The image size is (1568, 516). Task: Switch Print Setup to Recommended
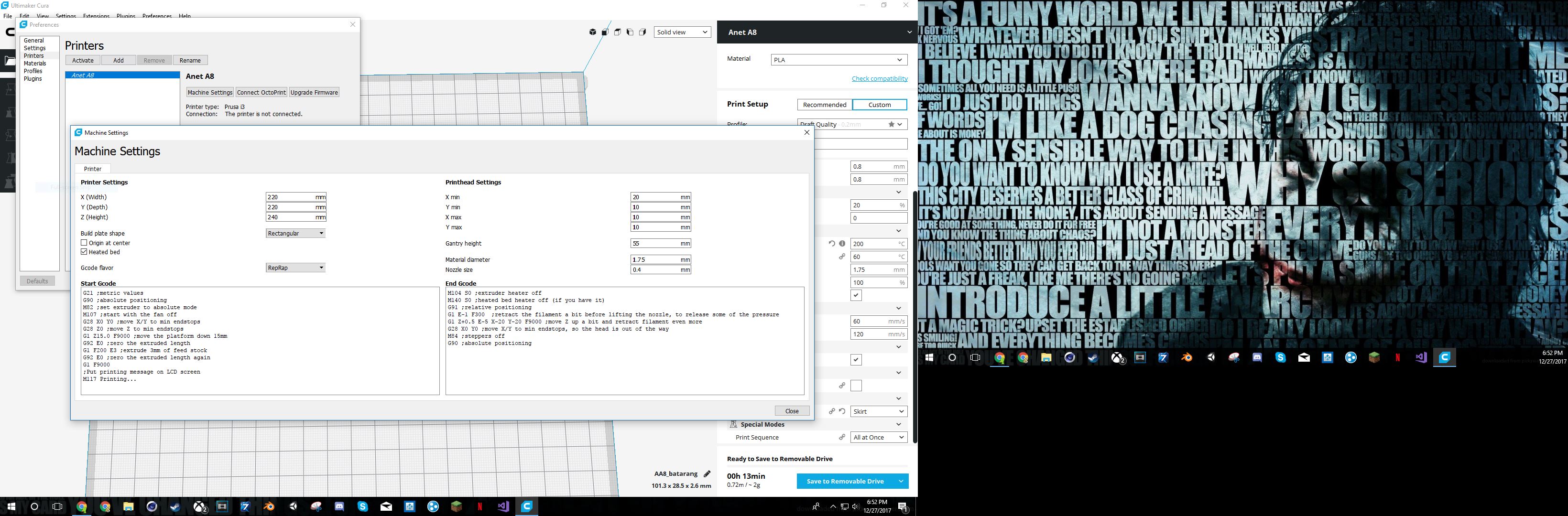click(824, 105)
